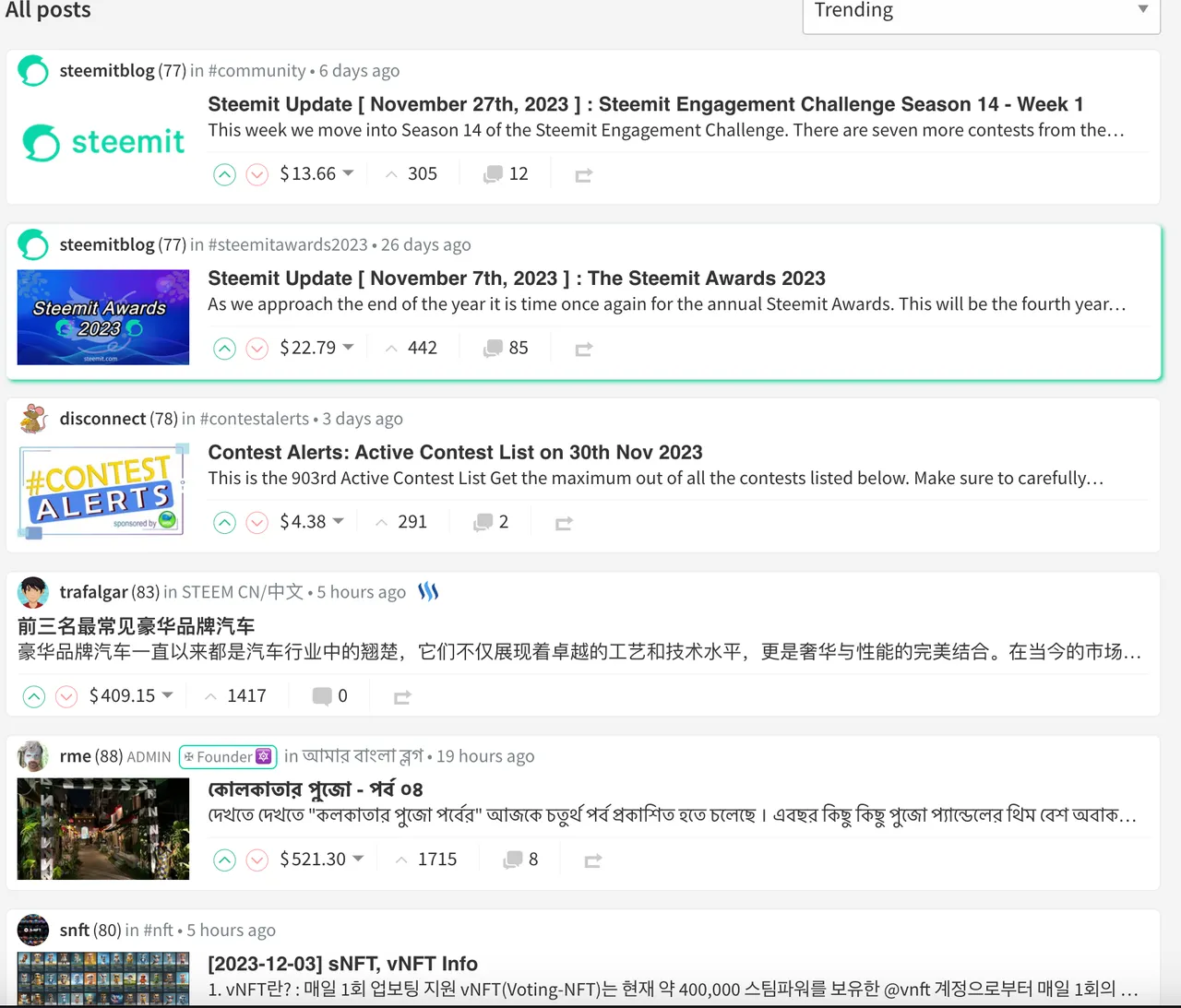Click the Steem logo badge beside trafalgar

coord(428,592)
